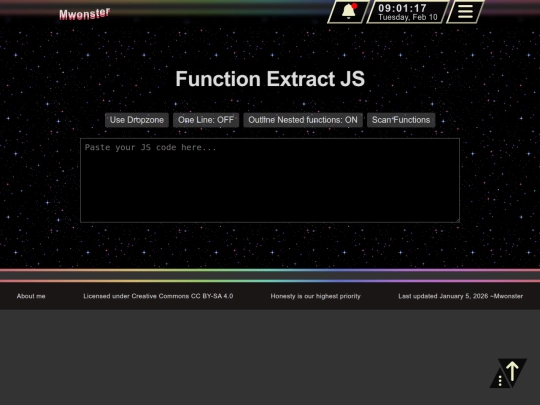Click Last updated January 5, 2026 text
Viewport: 540px width, 405px height.
coord(460,296)
